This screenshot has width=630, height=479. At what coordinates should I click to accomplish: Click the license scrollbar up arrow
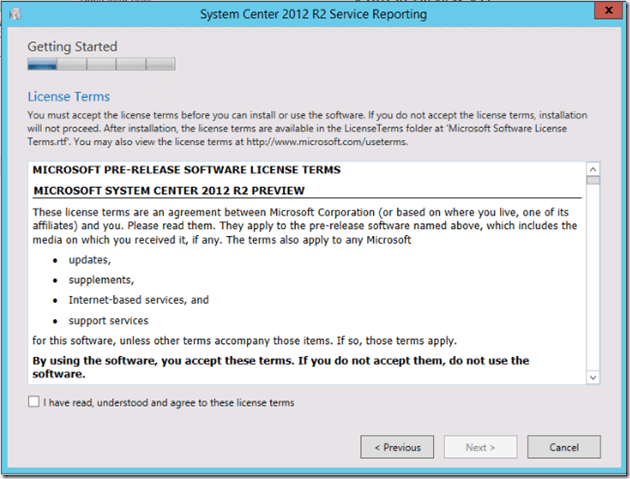coord(593,168)
